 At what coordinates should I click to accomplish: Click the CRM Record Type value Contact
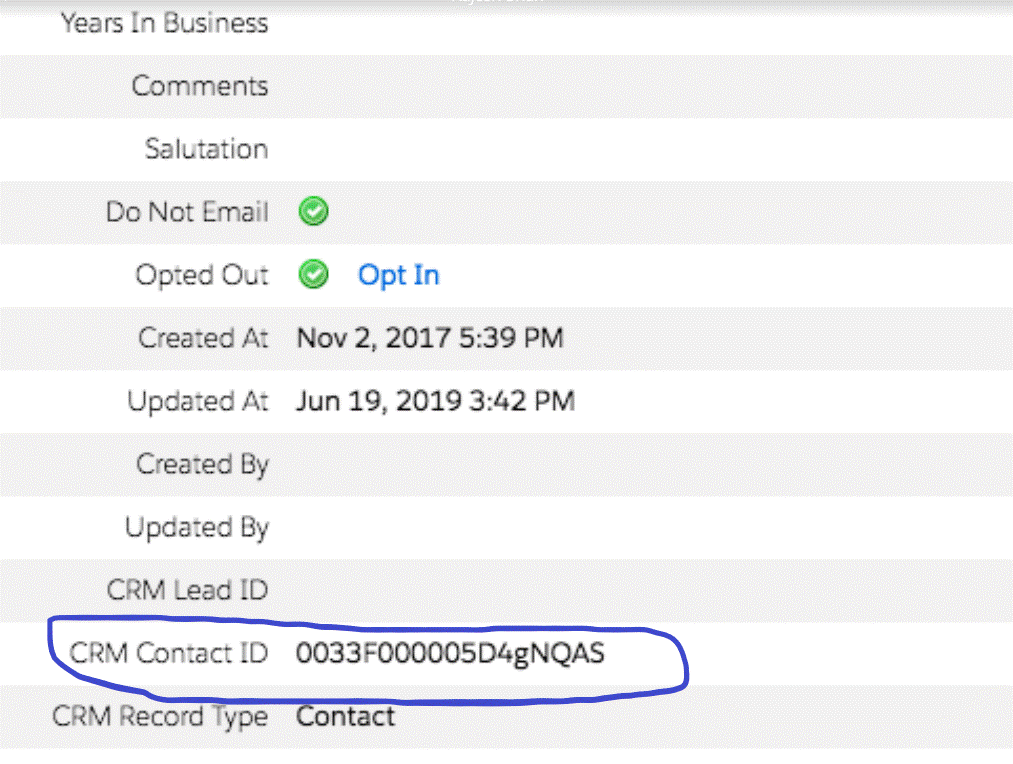(345, 716)
